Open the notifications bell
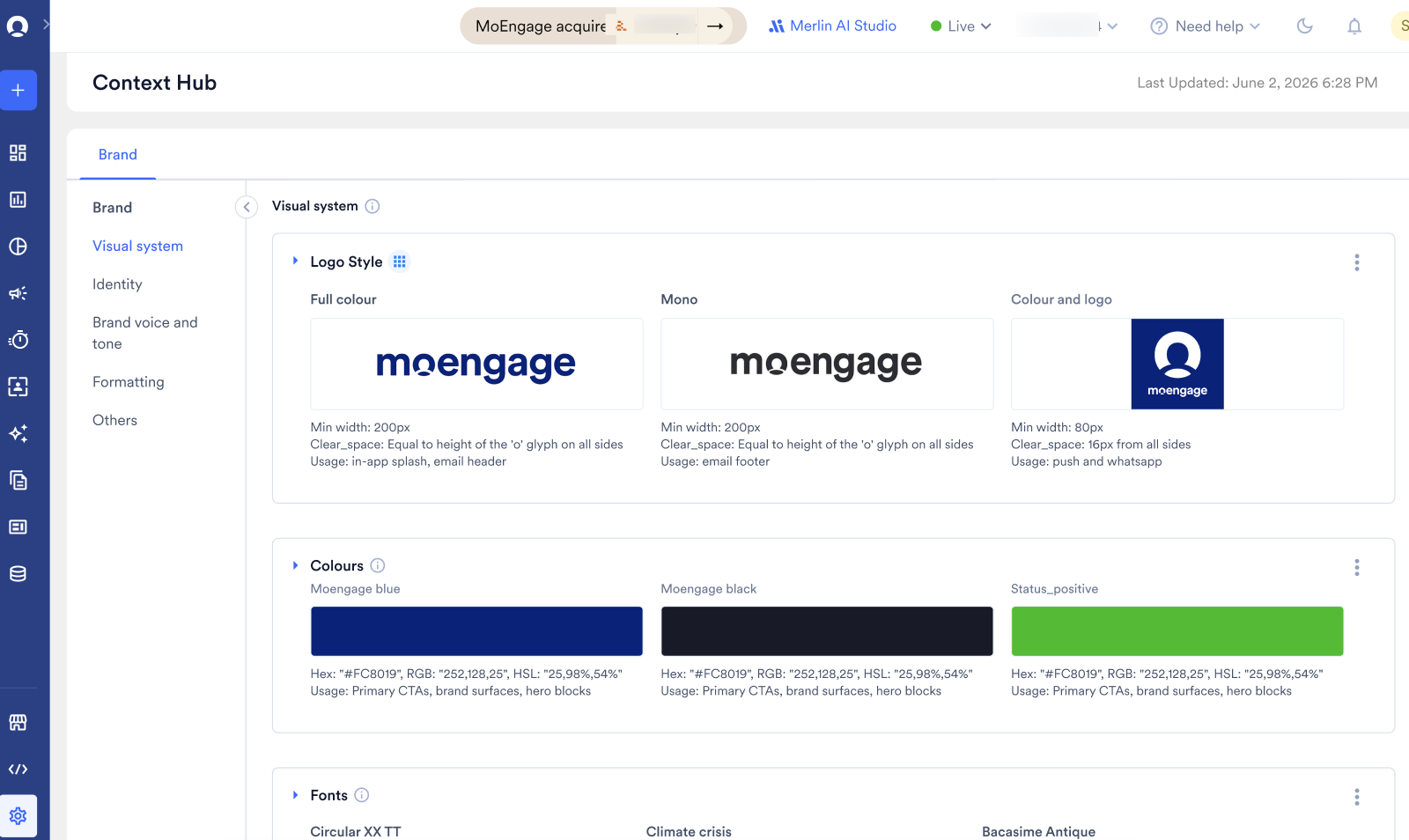 (1354, 26)
